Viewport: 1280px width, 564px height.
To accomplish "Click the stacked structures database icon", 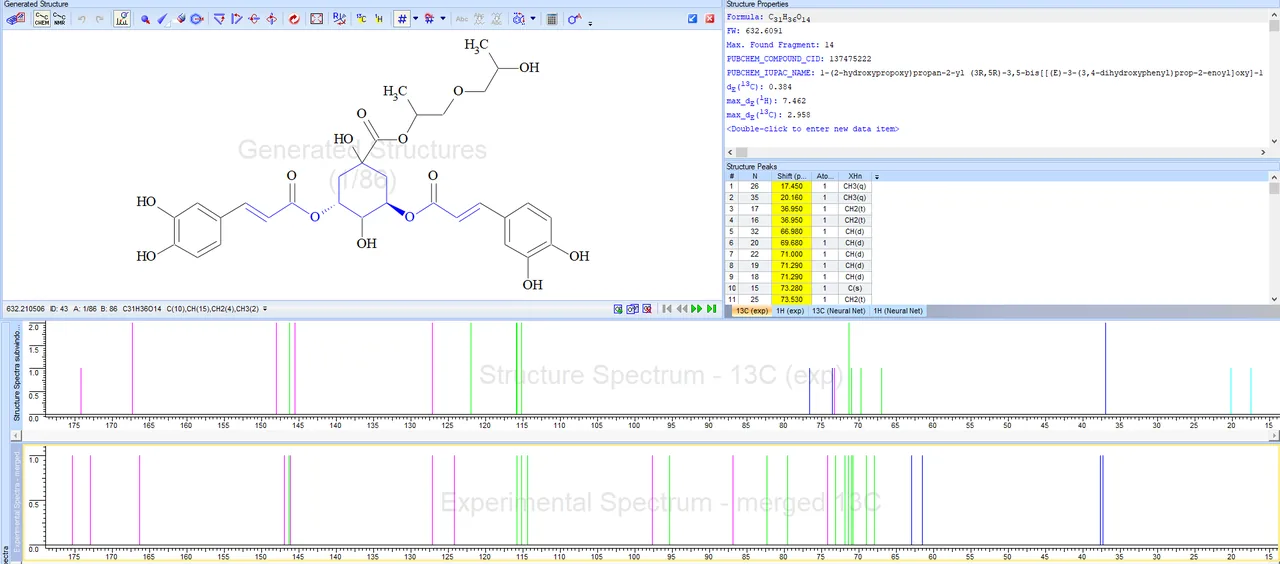I will [x=16, y=19].
